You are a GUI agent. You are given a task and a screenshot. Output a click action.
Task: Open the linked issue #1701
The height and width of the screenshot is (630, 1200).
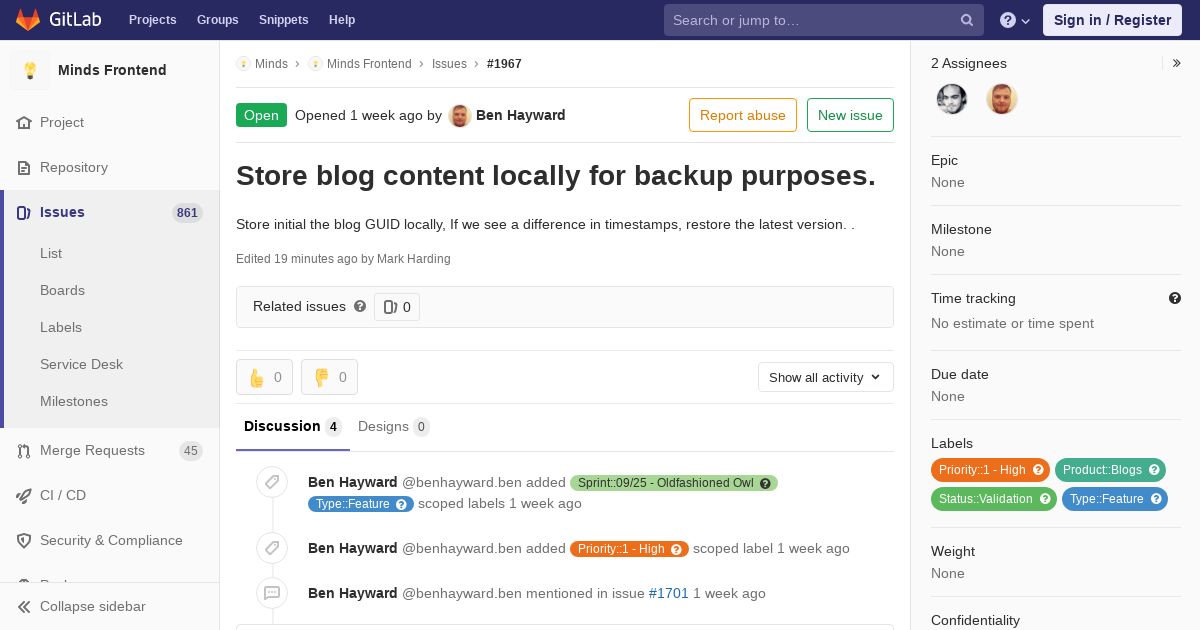pos(669,593)
